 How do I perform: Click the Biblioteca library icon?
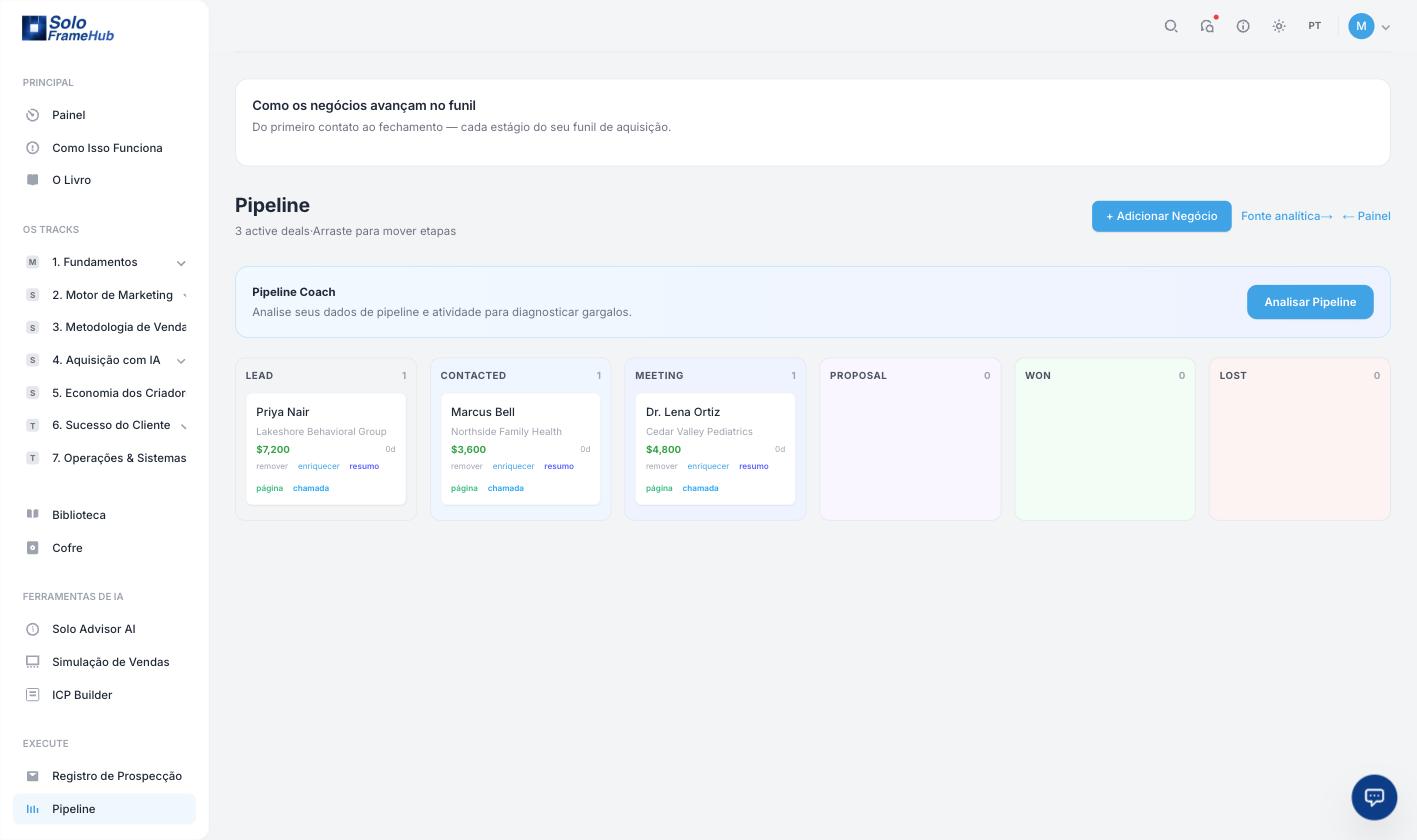click(x=32, y=515)
